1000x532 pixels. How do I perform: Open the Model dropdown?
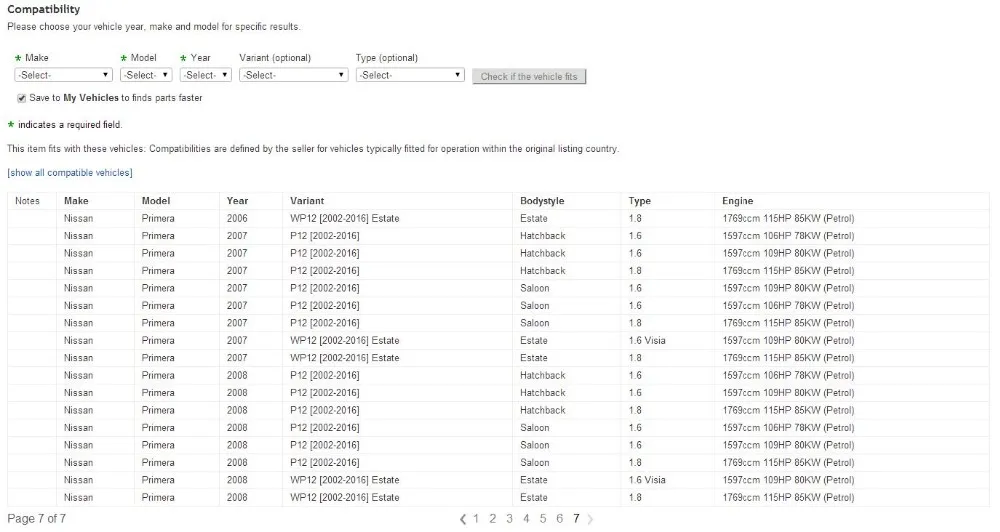point(146,75)
